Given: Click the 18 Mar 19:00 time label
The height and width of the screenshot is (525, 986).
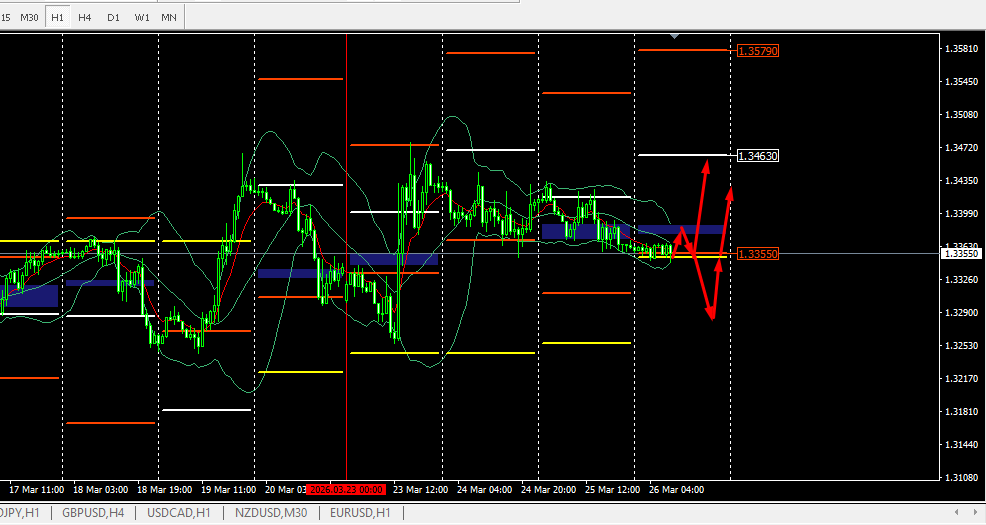Looking at the screenshot, I should point(165,490).
